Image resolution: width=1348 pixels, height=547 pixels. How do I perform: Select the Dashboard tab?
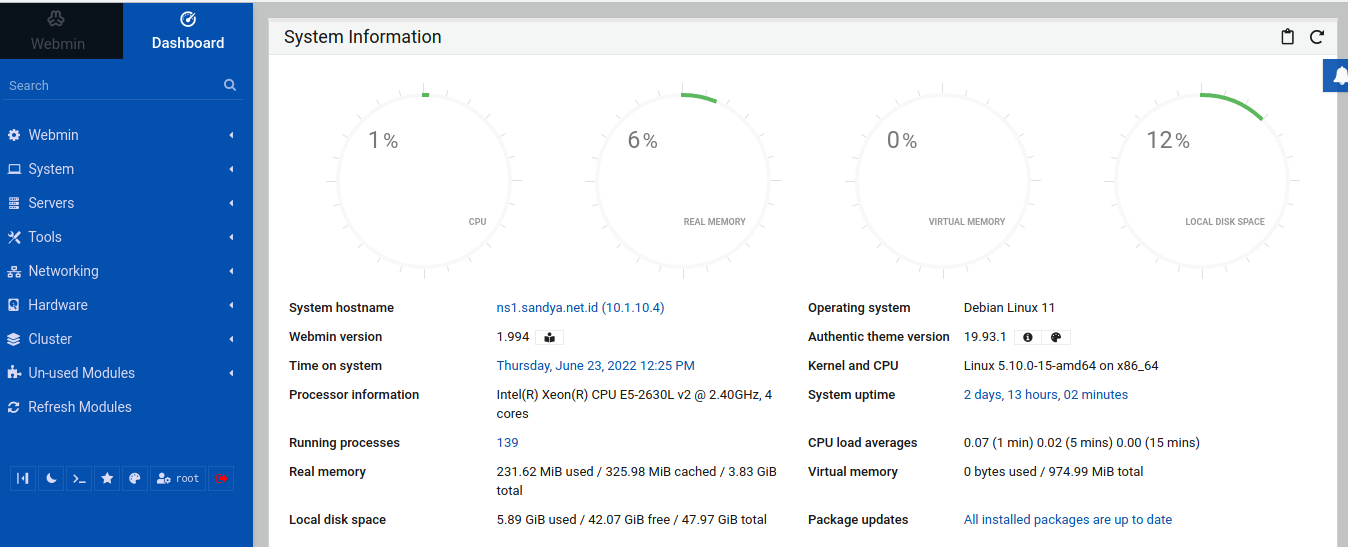coord(188,31)
